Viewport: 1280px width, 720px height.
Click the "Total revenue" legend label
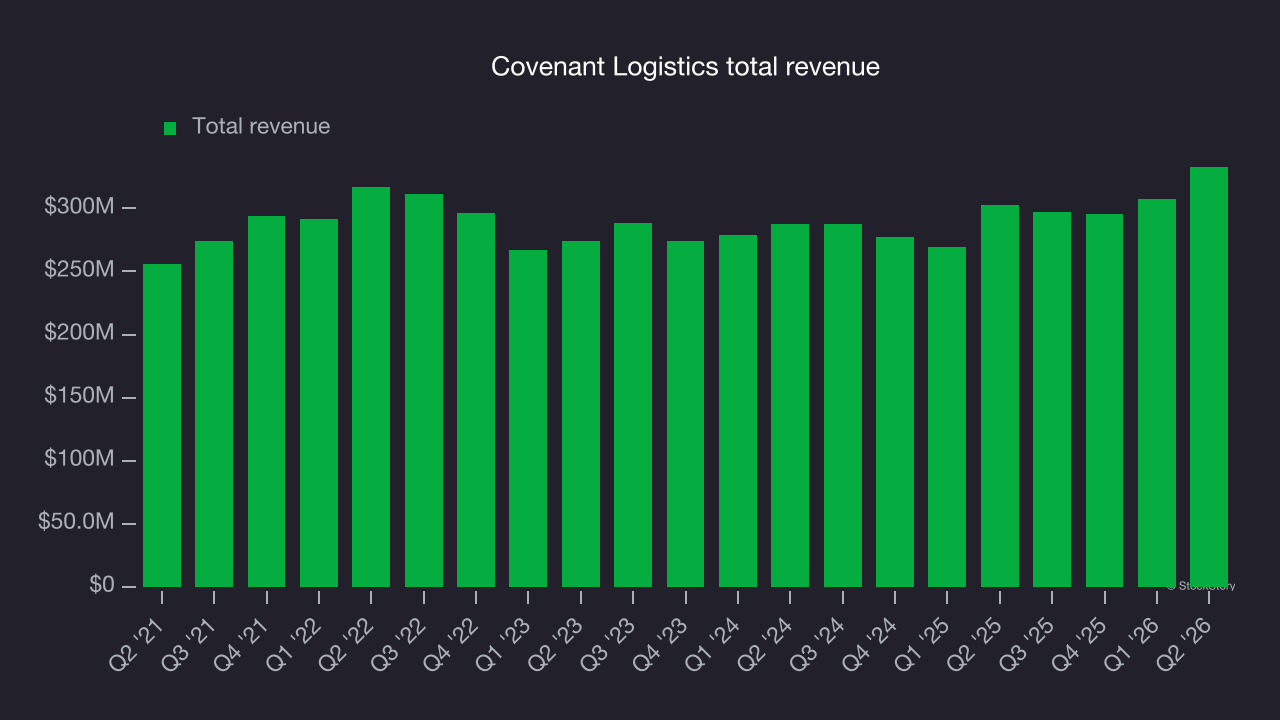tap(261, 127)
